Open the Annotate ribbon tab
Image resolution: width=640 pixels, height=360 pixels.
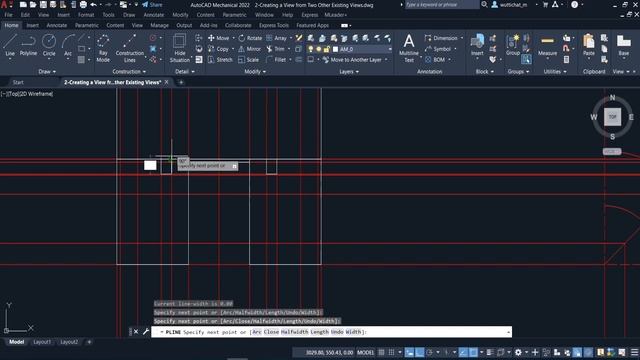(56, 25)
